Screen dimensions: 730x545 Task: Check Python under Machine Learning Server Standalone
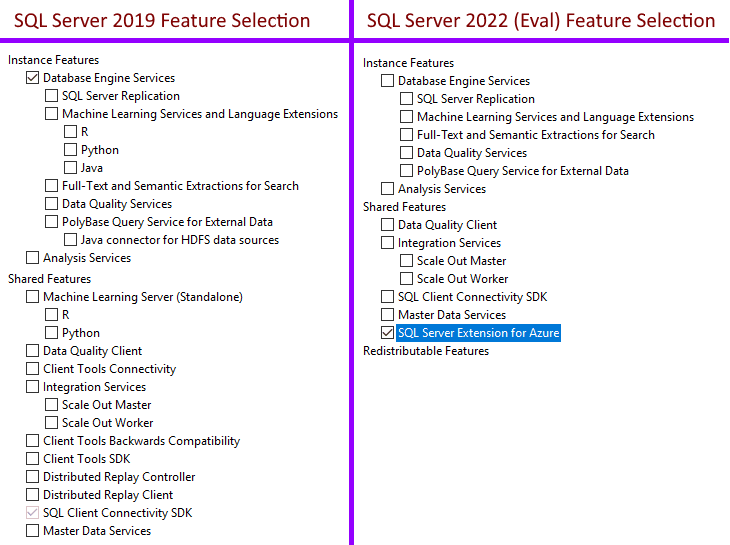(x=51, y=333)
